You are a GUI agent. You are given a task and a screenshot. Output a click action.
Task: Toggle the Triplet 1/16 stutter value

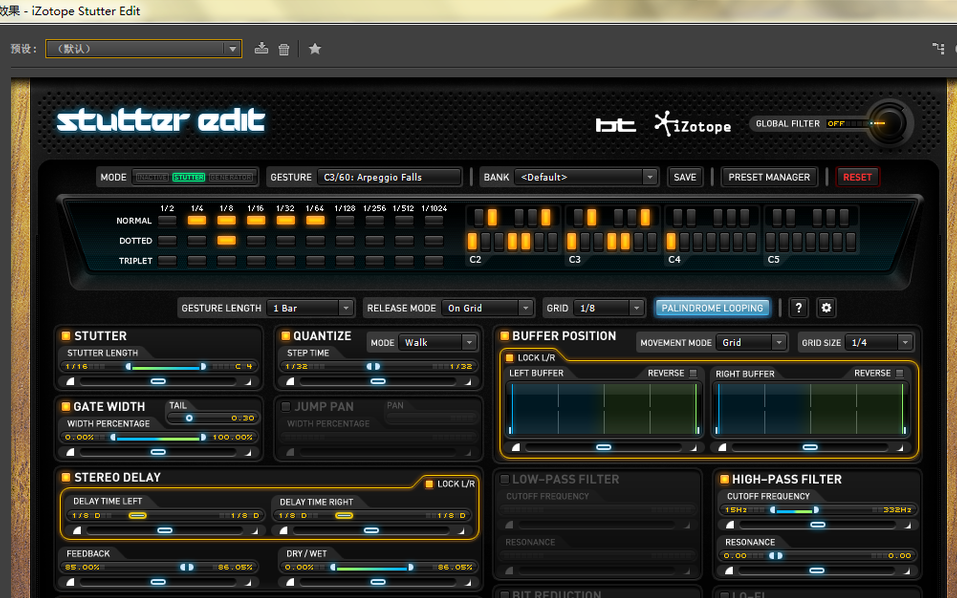tap(256, 261)
